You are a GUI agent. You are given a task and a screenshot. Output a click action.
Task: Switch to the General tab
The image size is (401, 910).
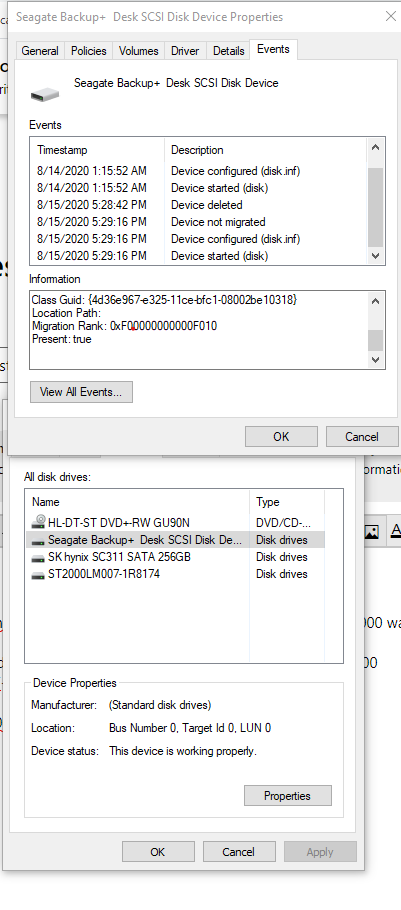coord(40,50)
